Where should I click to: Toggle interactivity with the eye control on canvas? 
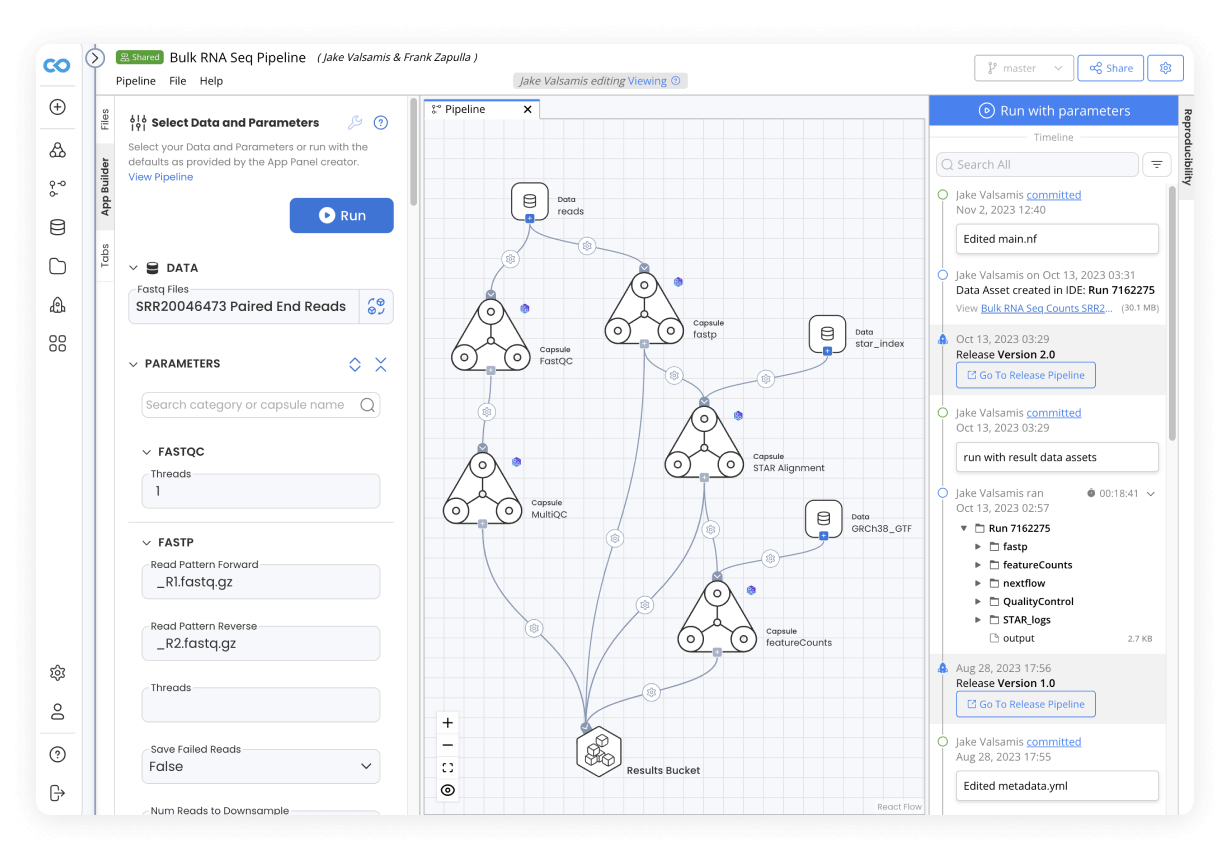click(447, 790)
